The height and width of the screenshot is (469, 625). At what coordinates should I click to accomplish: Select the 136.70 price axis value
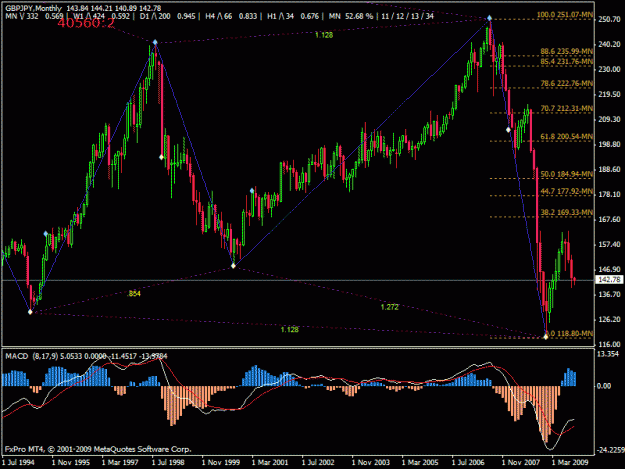click(x=609, y=294)
